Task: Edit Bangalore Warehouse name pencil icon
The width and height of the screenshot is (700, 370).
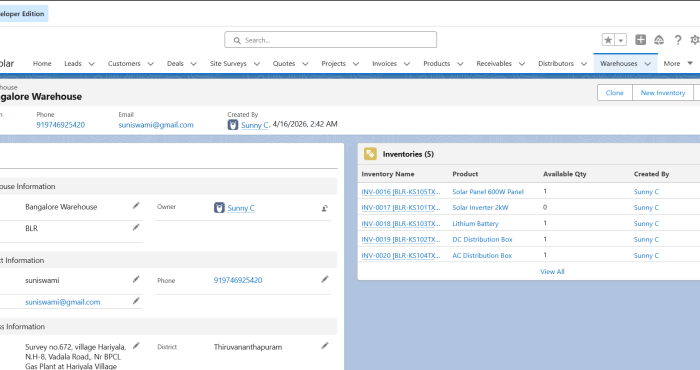Action: coord(136,206)
